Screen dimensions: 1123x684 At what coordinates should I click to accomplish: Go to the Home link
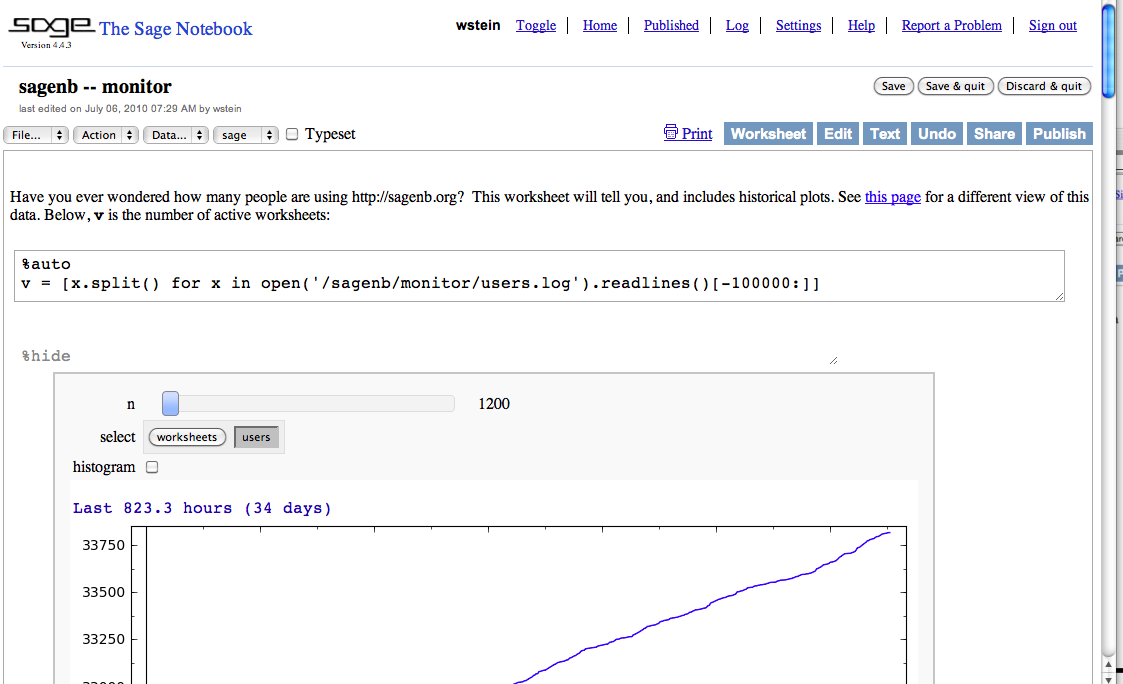(599, 25)
